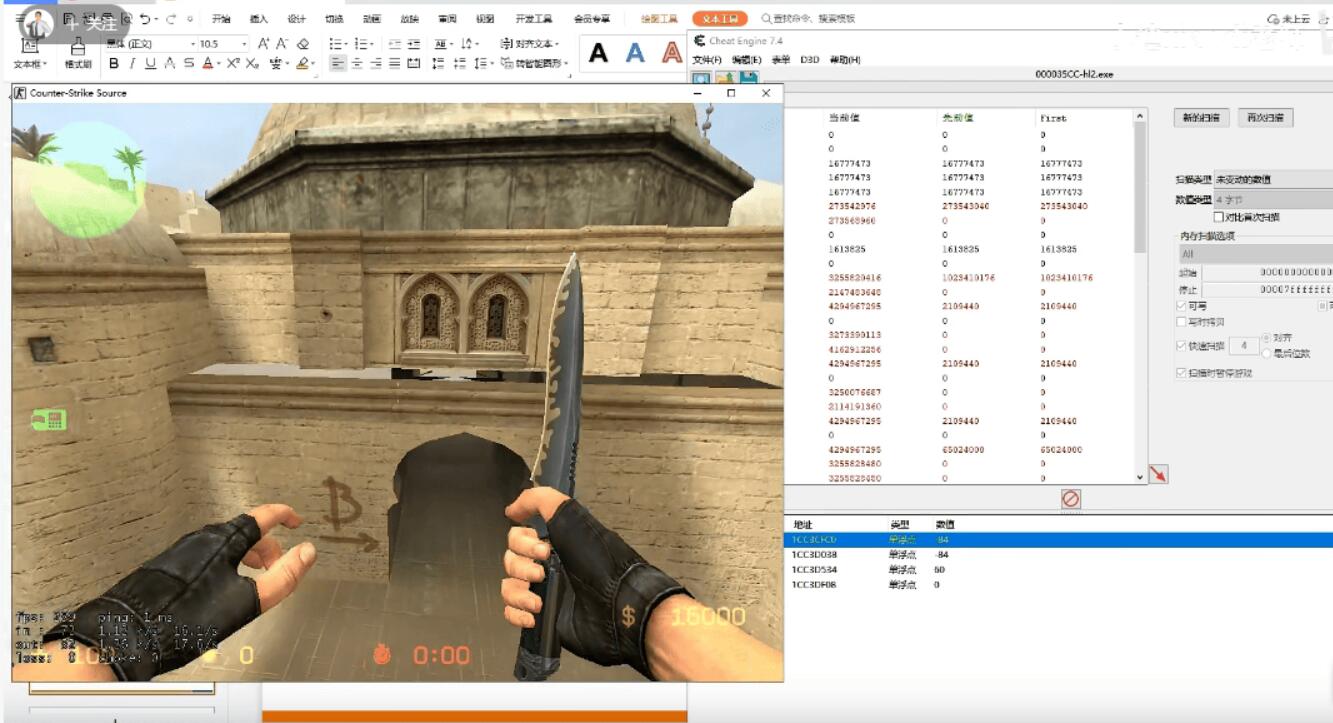Select the 对齐 radio button
The height and width of the screenshot is (723, 1333).
(x=1267, y=338)
